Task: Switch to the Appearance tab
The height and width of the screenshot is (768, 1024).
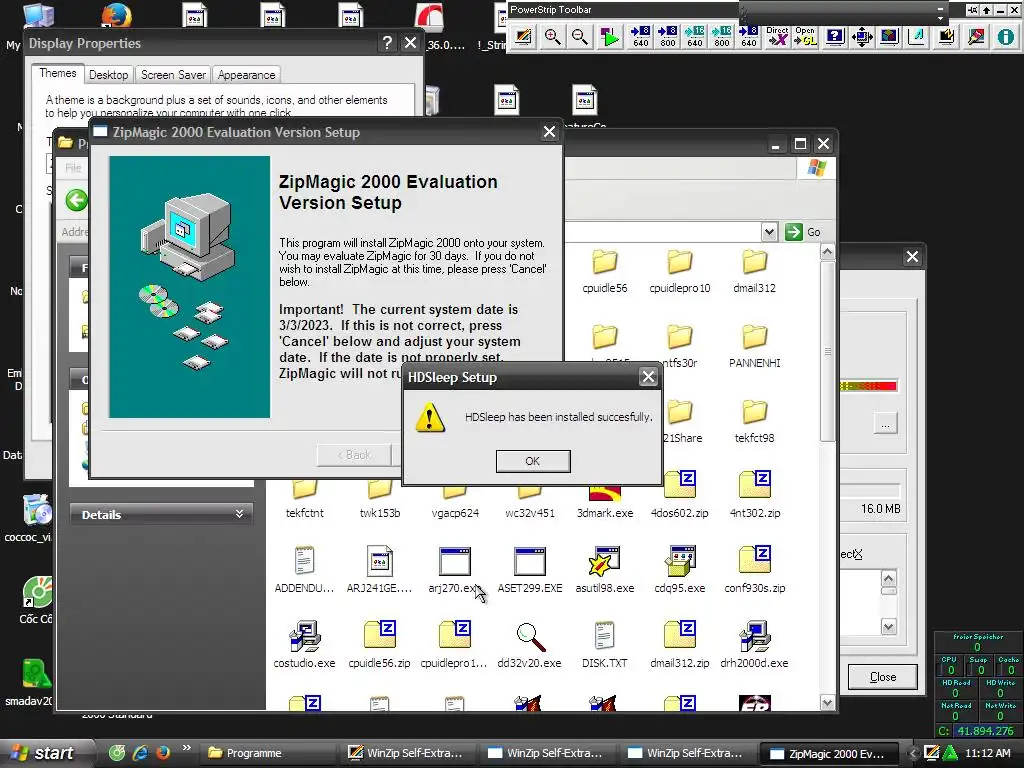Action: (x=246, y=74)
